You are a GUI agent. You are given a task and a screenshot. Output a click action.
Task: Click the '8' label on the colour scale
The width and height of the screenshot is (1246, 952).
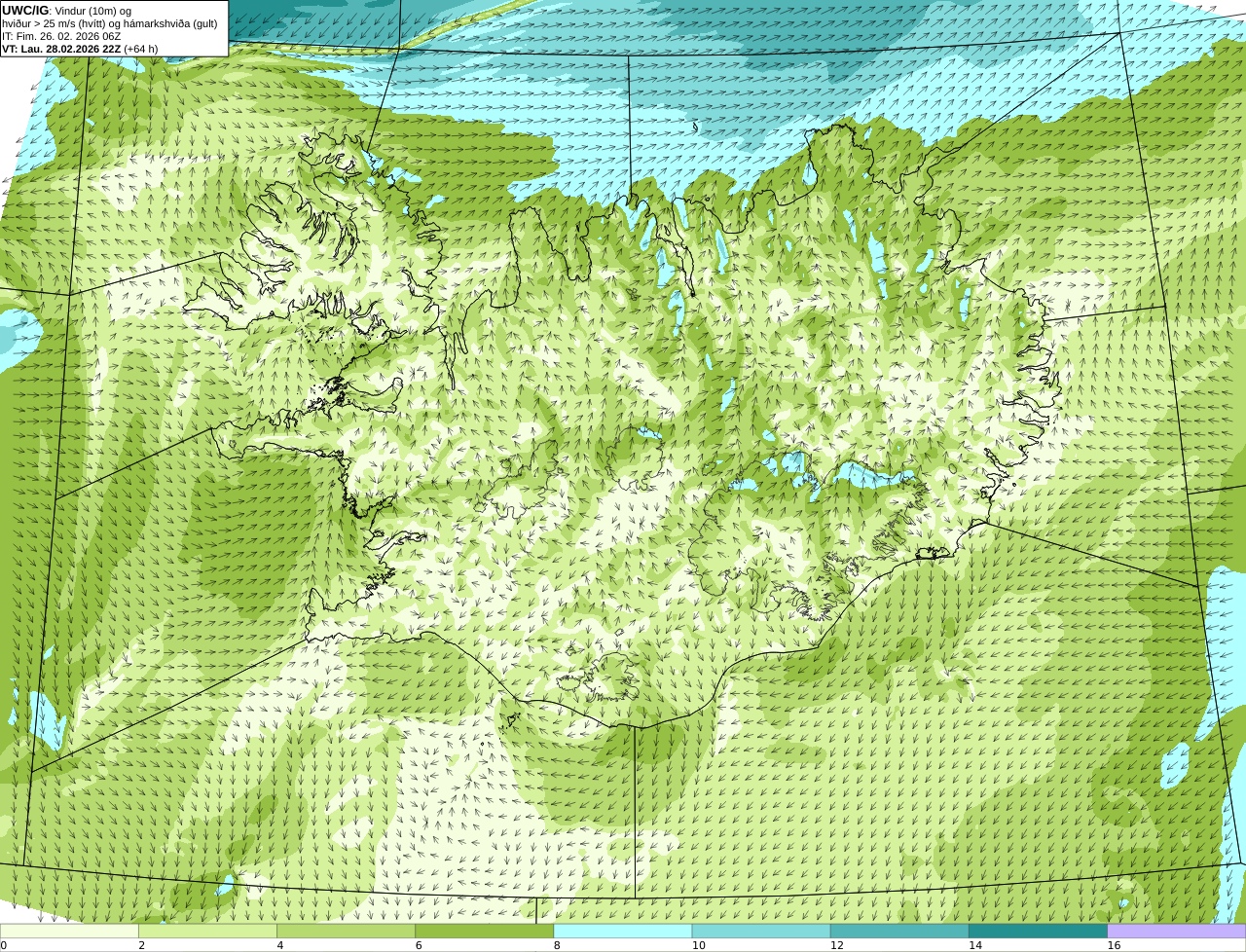(x=557, y=945)
